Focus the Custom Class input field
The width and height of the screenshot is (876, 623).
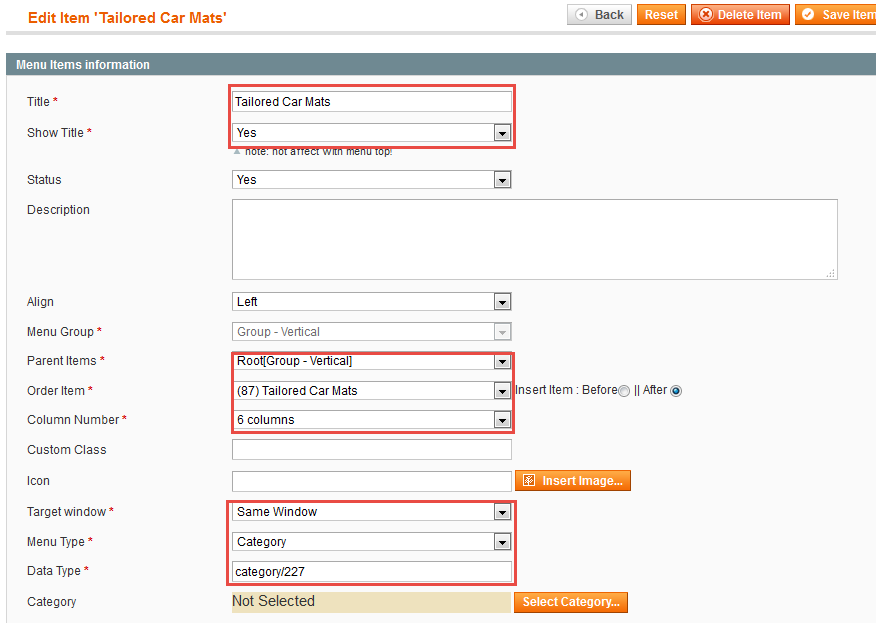coord(372,449)
